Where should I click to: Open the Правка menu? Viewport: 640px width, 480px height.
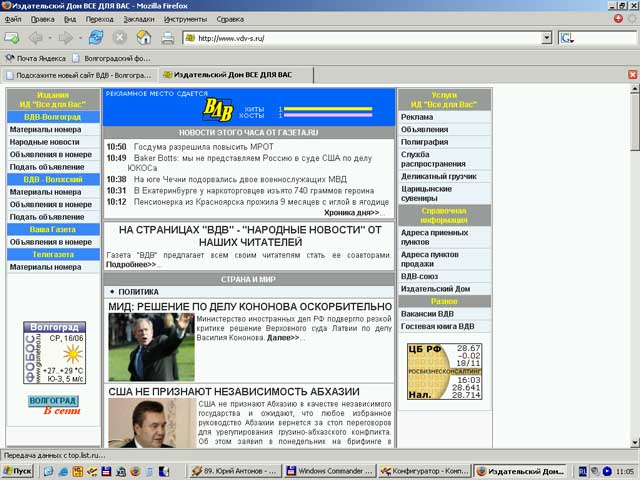(42, 19)
